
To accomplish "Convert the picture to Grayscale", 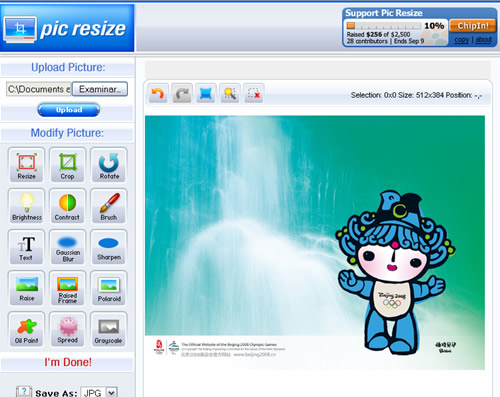I will [109, 329].
